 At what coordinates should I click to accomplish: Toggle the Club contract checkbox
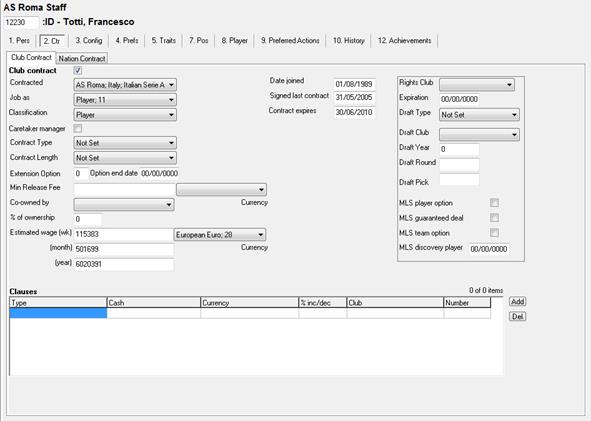tap(78, 70)
